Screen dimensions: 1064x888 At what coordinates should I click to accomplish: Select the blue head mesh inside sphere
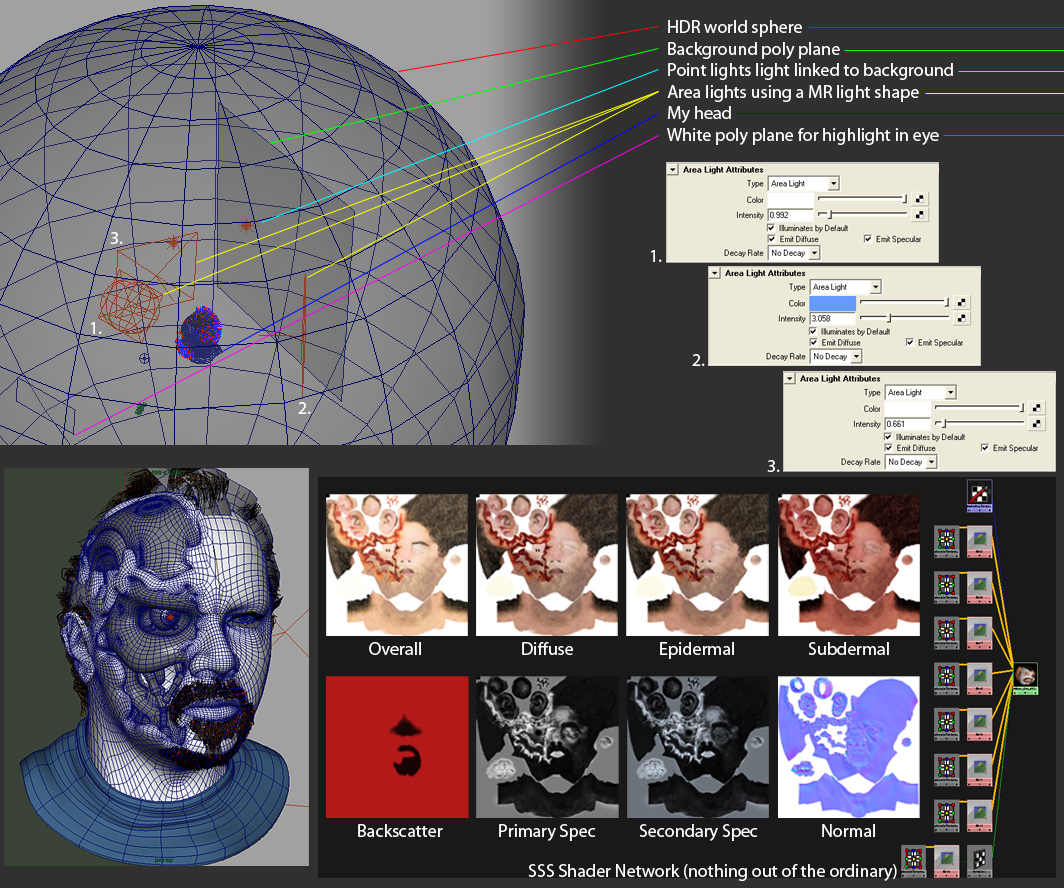point(199,335)
